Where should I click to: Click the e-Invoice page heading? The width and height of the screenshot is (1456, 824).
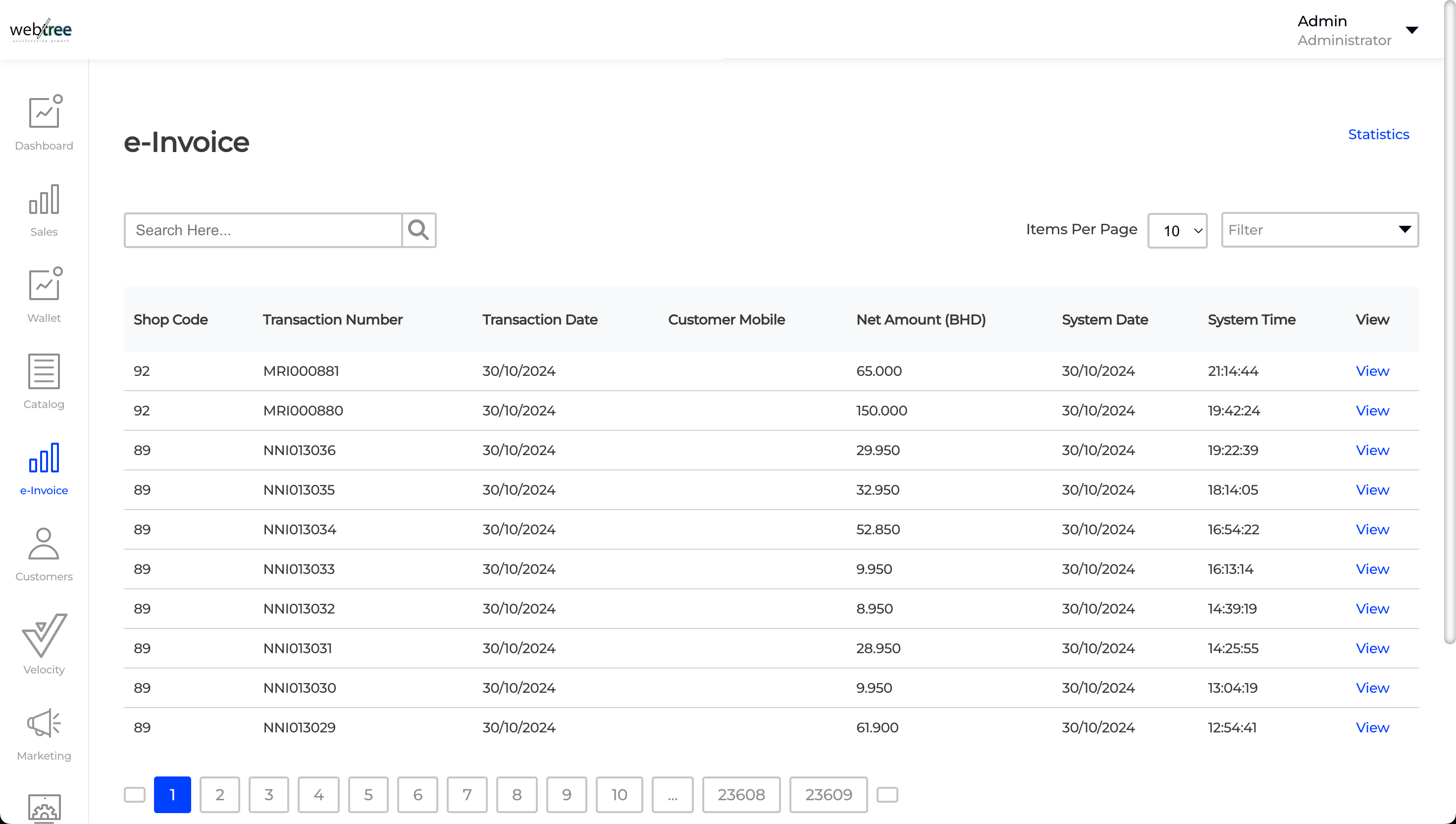pyautogui.click(x=187, y=142)
